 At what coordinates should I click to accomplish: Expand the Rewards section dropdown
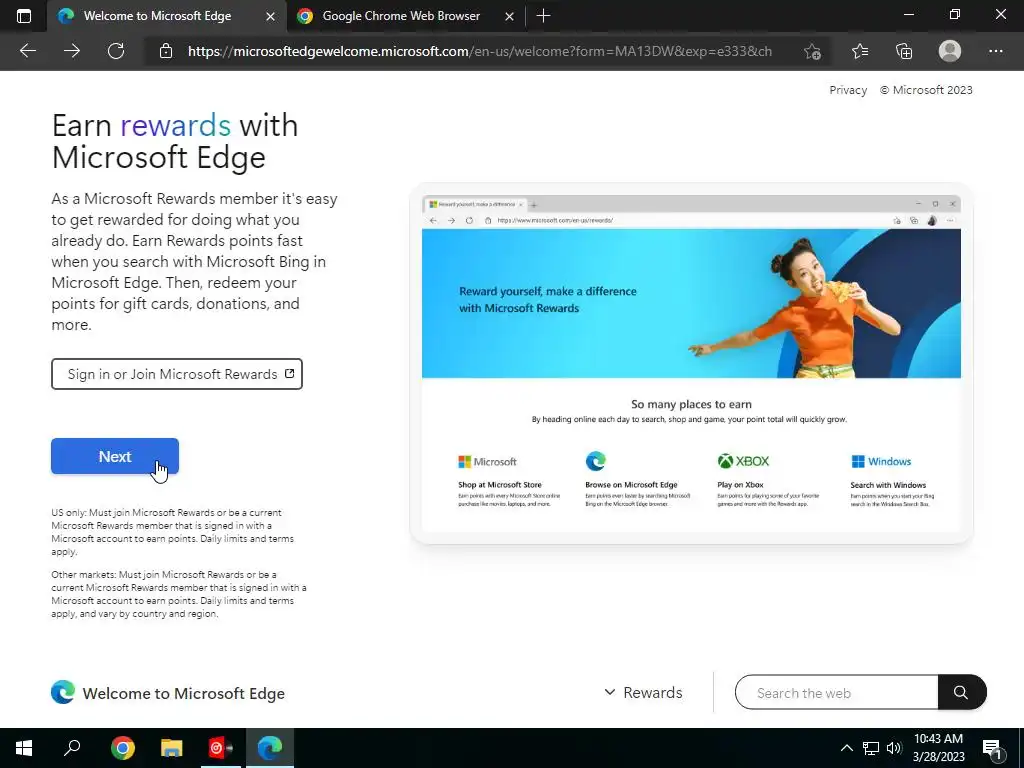tap(643, 692)
